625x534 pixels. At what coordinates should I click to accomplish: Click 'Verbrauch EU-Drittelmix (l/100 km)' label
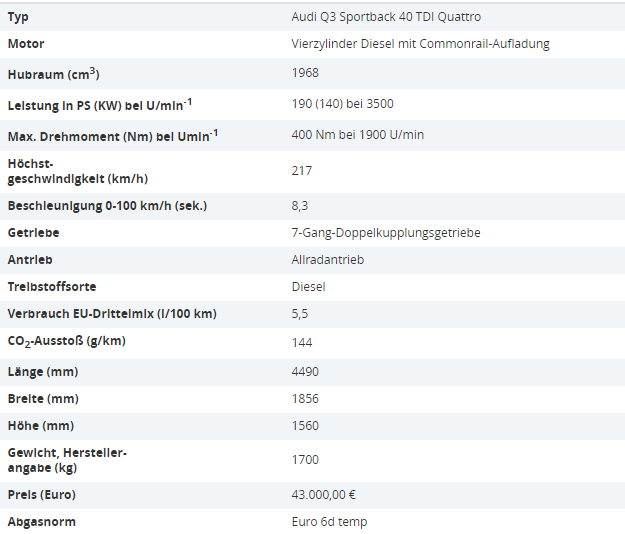[x=112, y=314]
